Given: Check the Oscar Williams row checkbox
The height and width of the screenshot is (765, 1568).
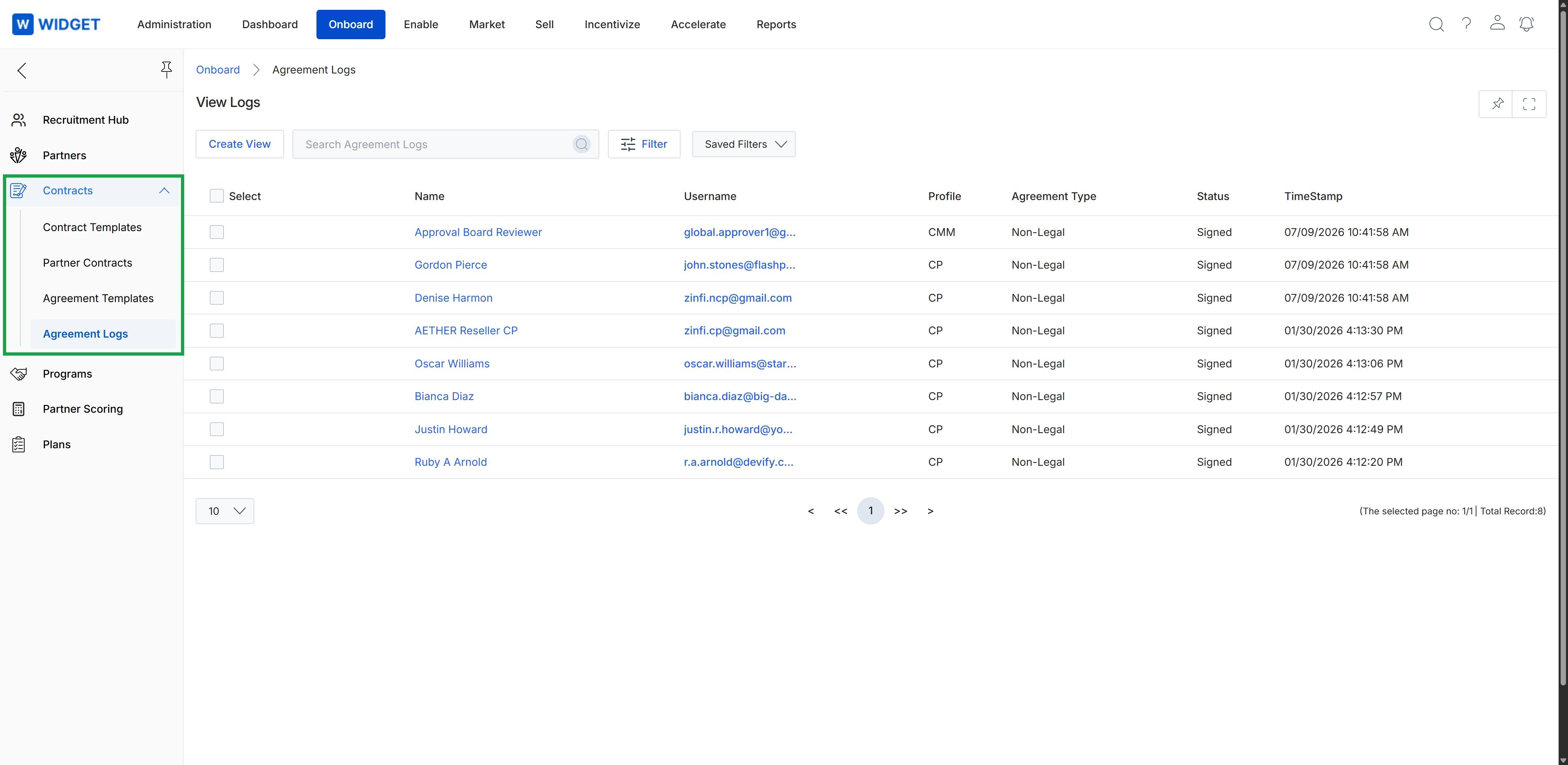Looking at the screenshot, I should 217,363.
